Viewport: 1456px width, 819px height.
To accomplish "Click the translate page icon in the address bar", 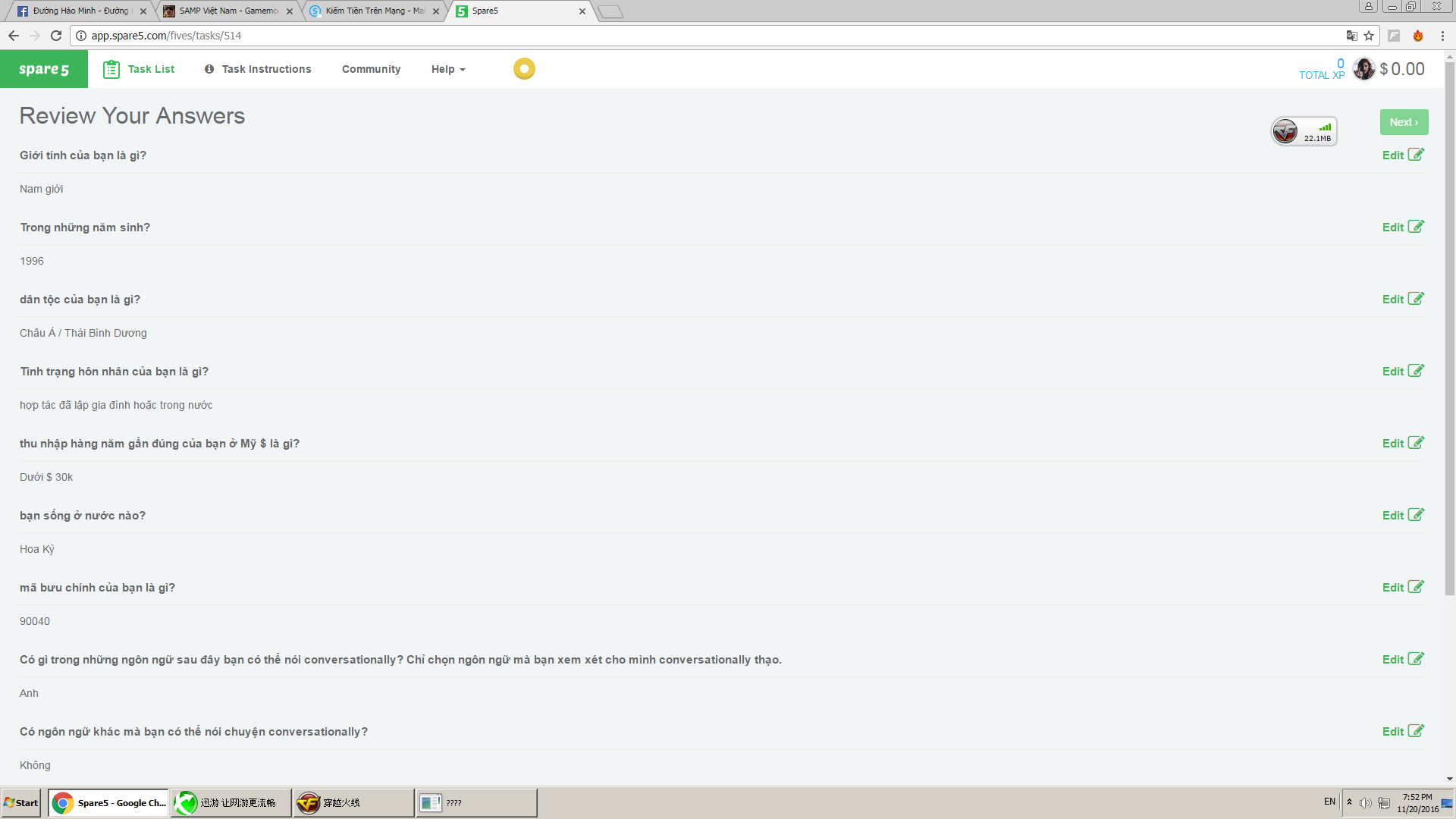I will pos(1351,36).
